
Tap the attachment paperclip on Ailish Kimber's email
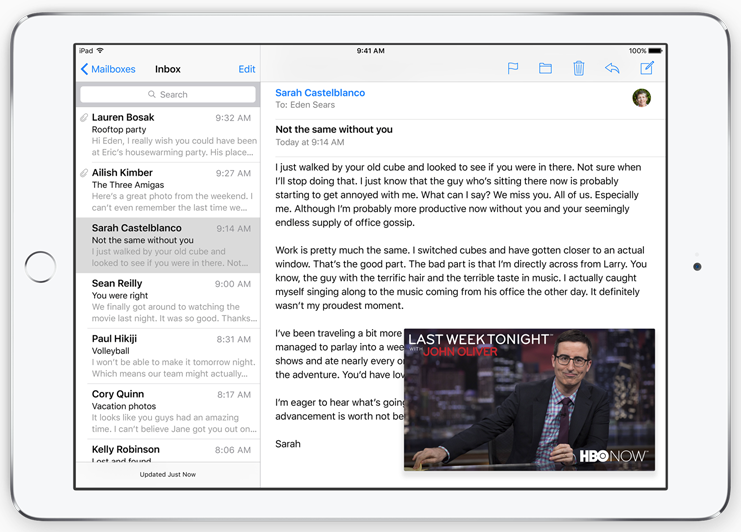click(x=84, y=172)
